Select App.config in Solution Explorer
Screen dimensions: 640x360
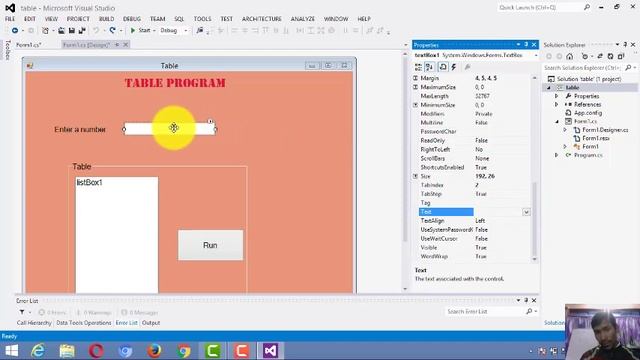588,113
